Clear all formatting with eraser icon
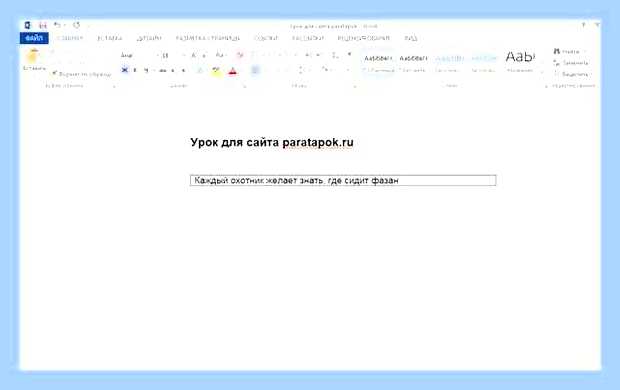 click(x=240, y=55)
